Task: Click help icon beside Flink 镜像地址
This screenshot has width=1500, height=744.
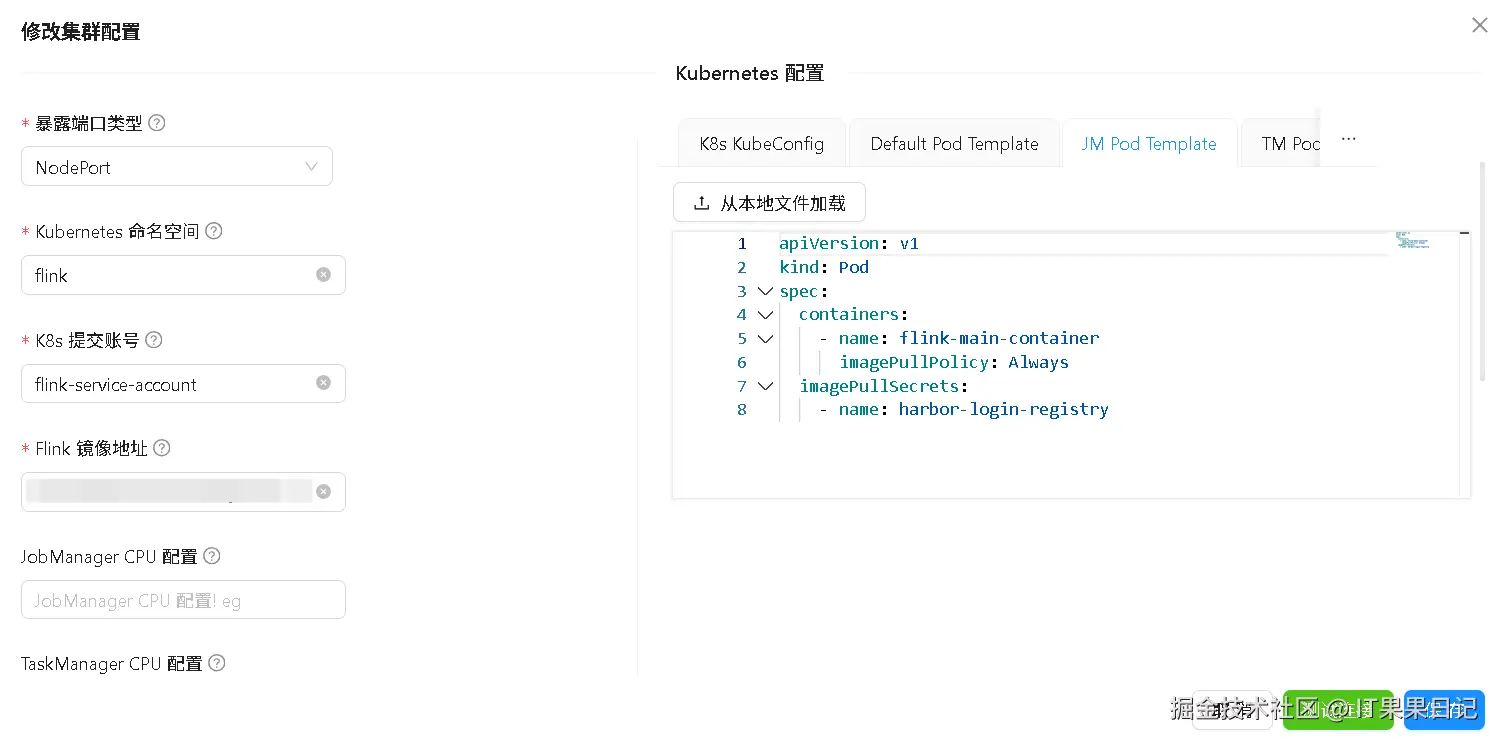Action: (x=162, y=448)
